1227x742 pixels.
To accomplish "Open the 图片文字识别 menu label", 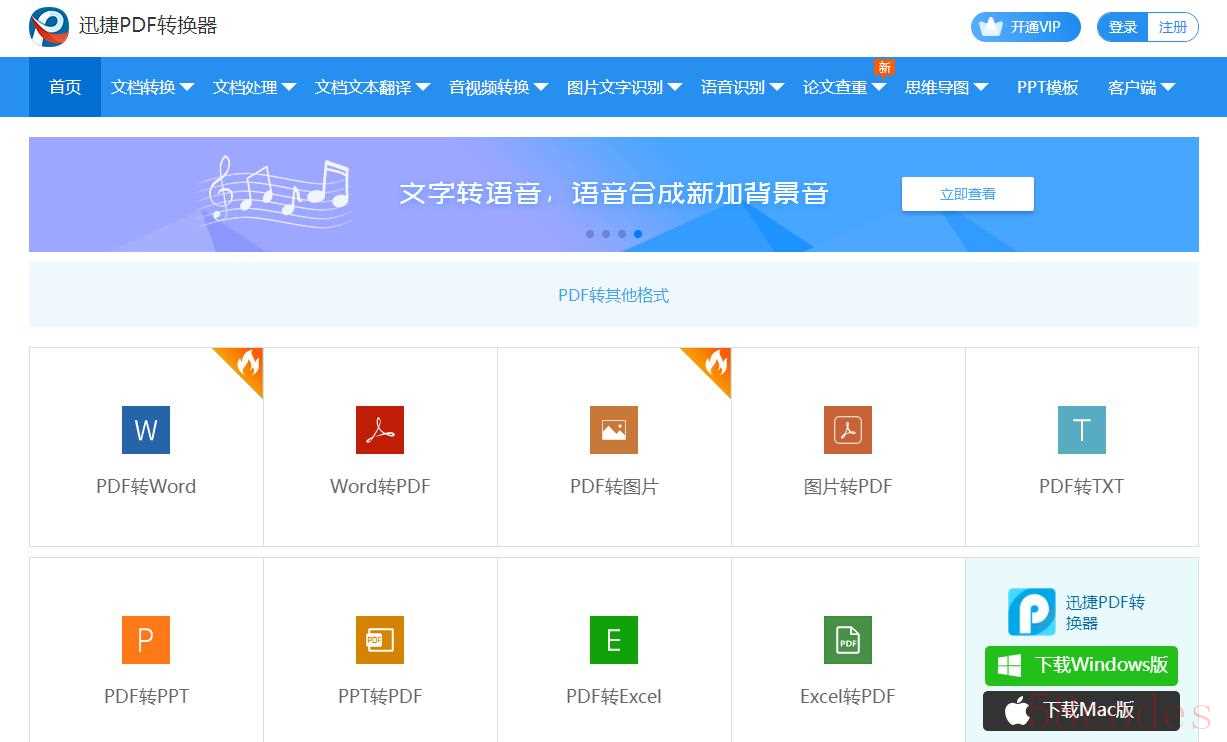I will pyautogui.click(x=615, y=87).
